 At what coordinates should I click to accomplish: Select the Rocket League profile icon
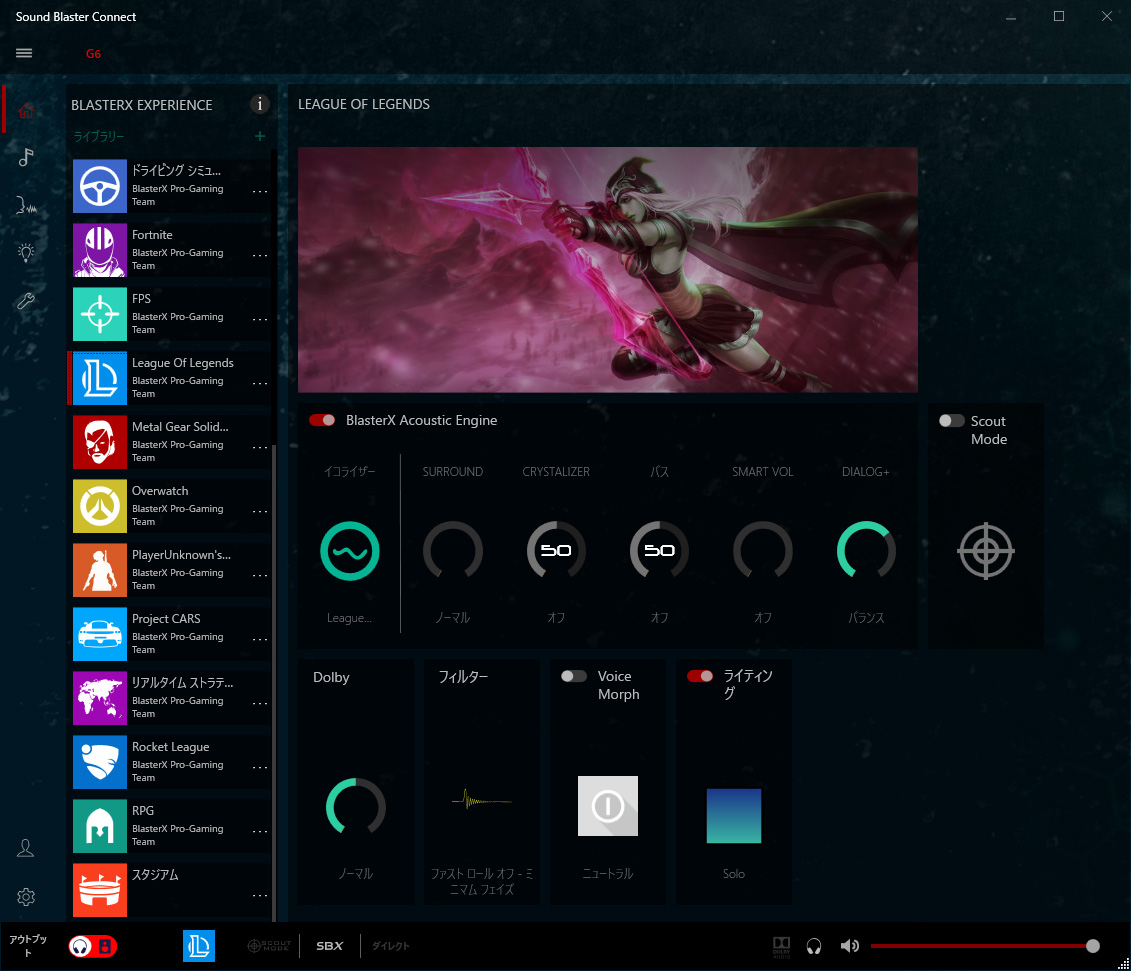point(100,762)
